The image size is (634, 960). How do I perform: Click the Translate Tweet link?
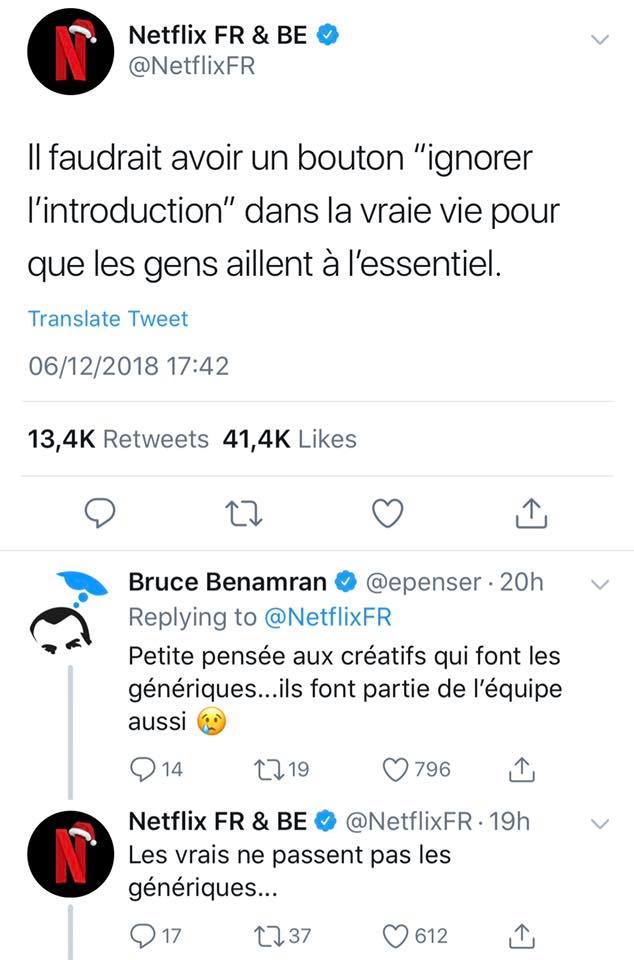108,319
